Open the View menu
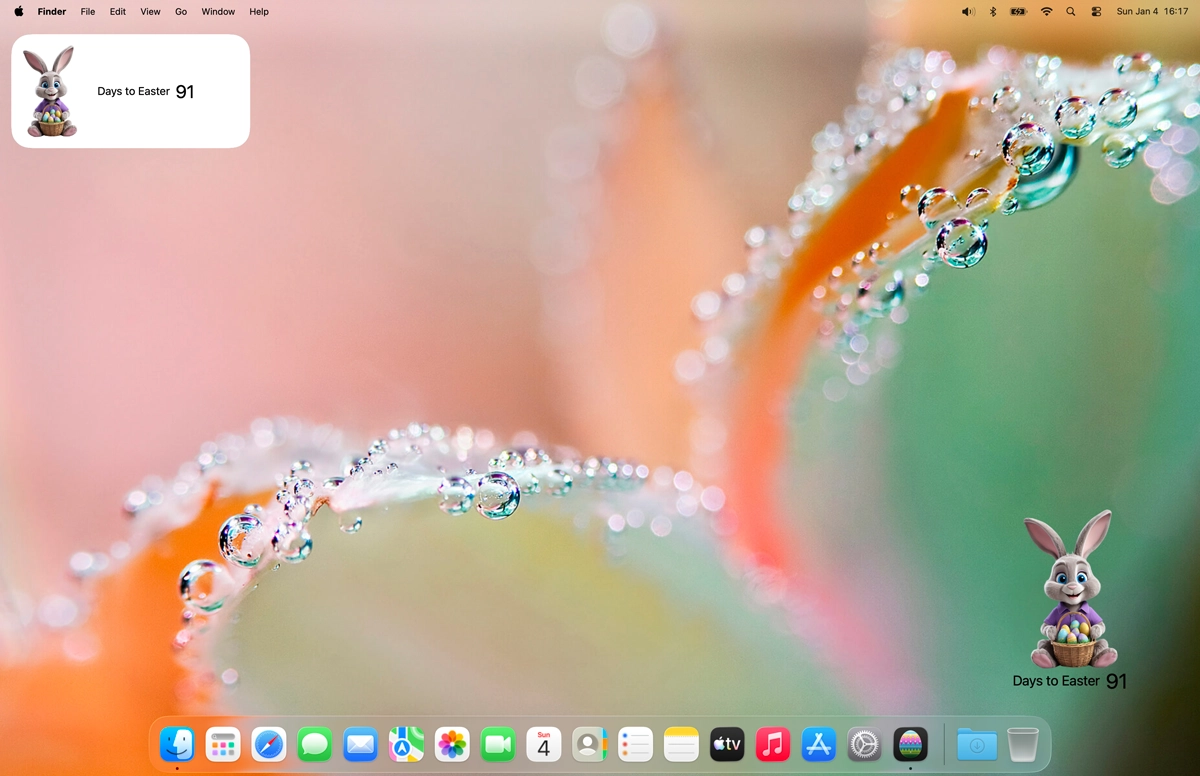 (150, 11)
